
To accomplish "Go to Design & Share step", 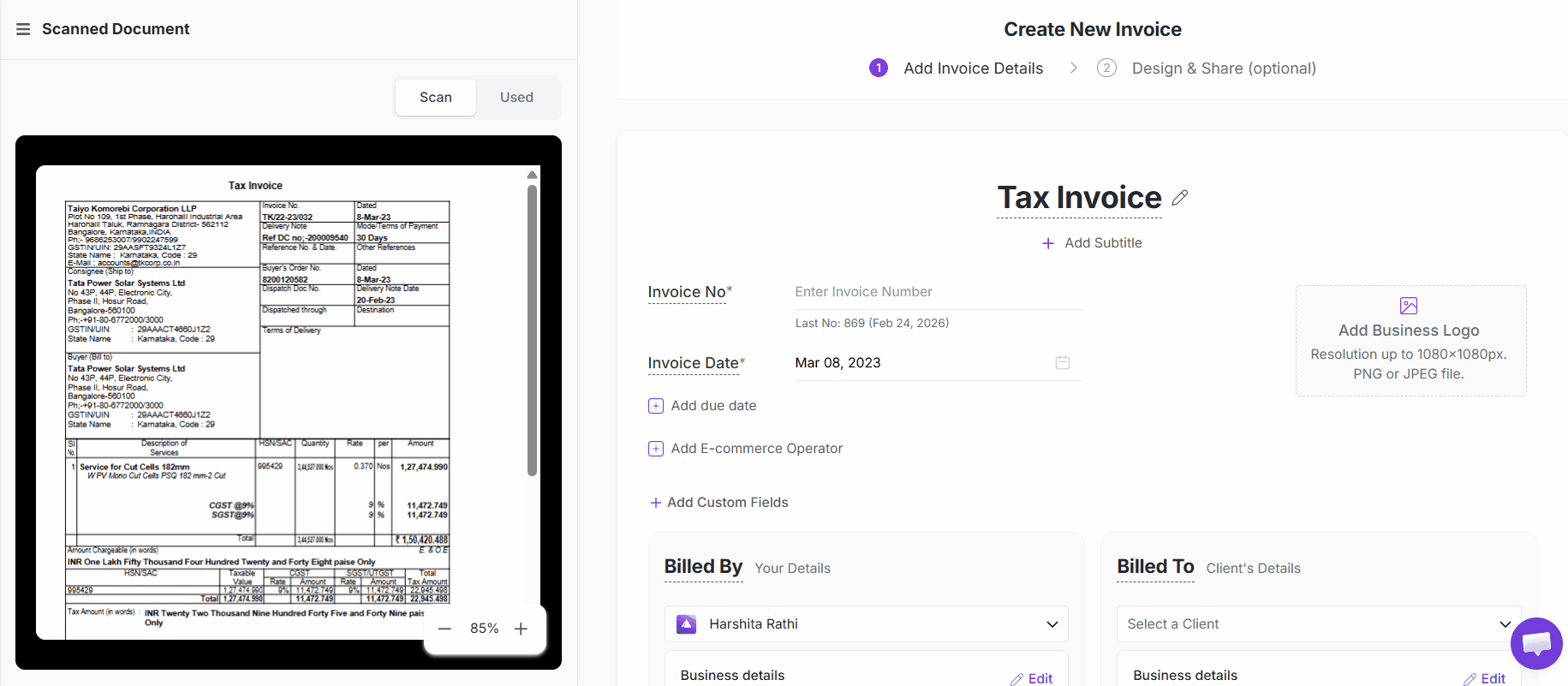I will pos(1223,69).
